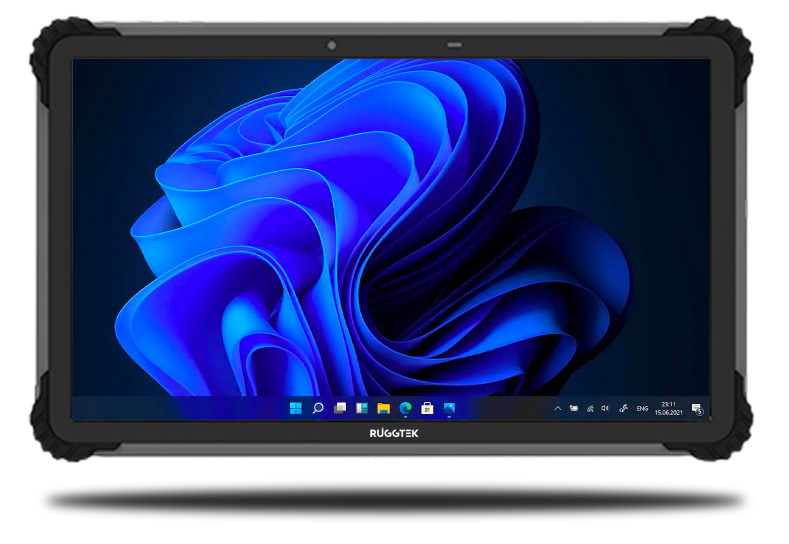Image resolution: width=789 pixels, height=544 pixels.
Task: Show hidden tray icons chevron
Action: 558,409
